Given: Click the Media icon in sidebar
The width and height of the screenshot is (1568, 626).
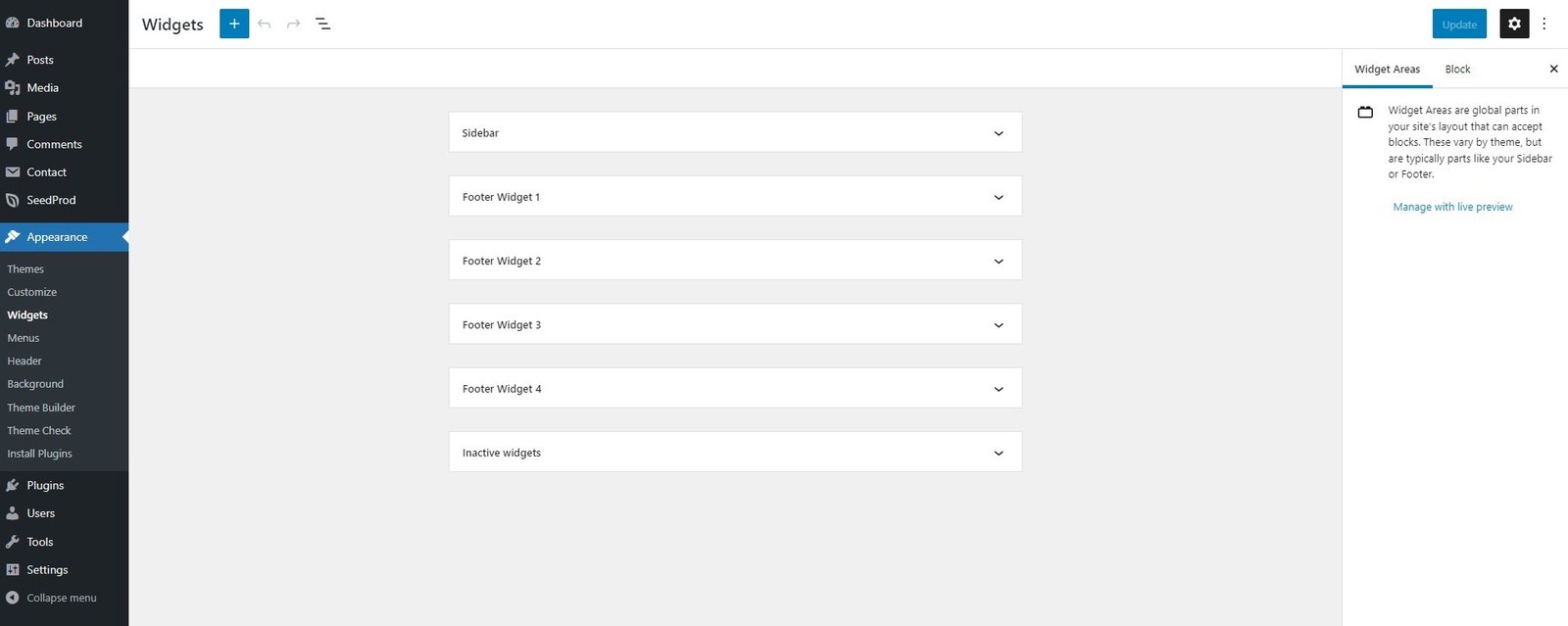Looking at the screenshot, I should [x=13, y=87].
